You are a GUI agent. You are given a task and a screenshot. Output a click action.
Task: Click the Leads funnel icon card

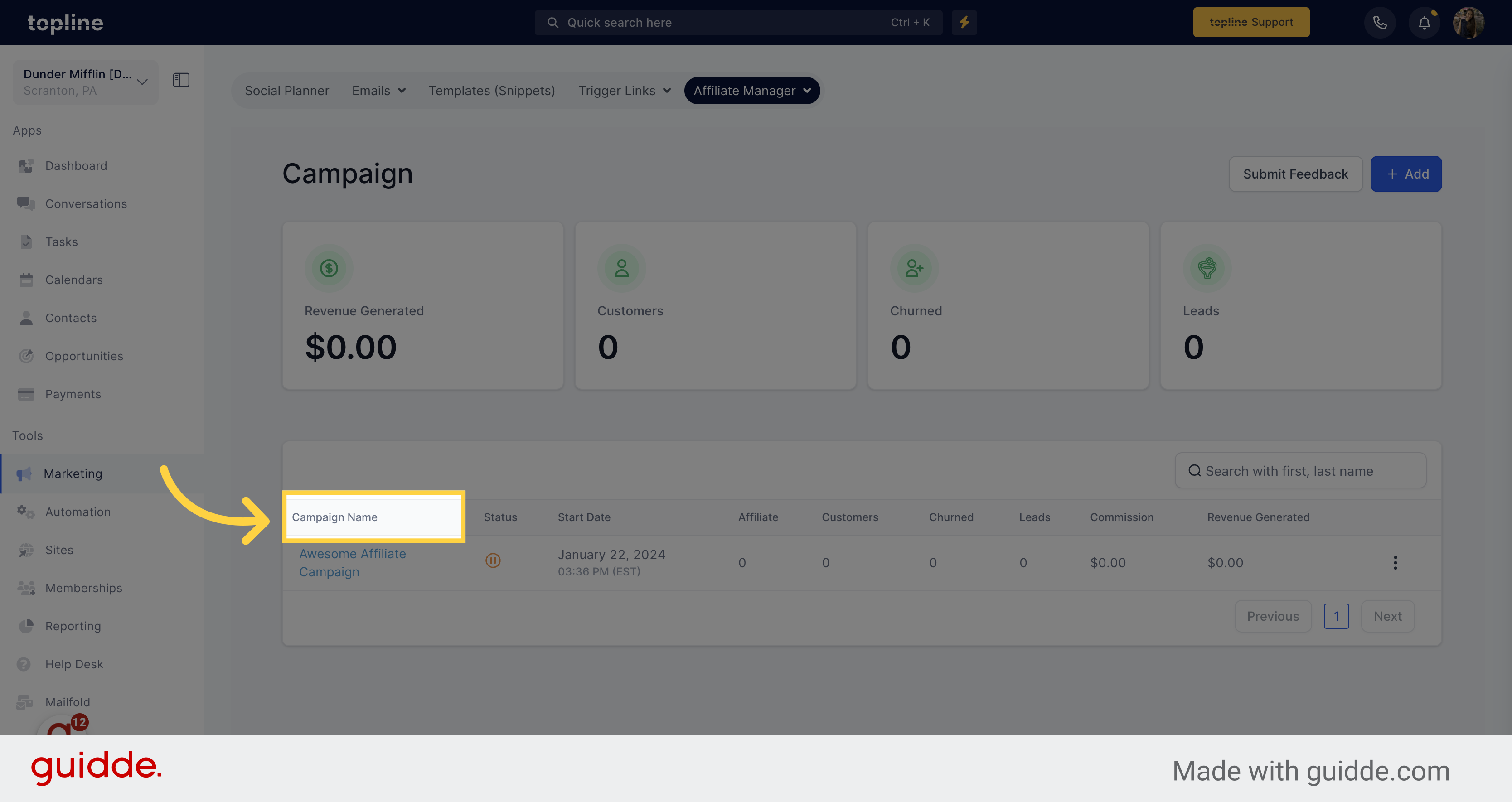coord(1207,269)
